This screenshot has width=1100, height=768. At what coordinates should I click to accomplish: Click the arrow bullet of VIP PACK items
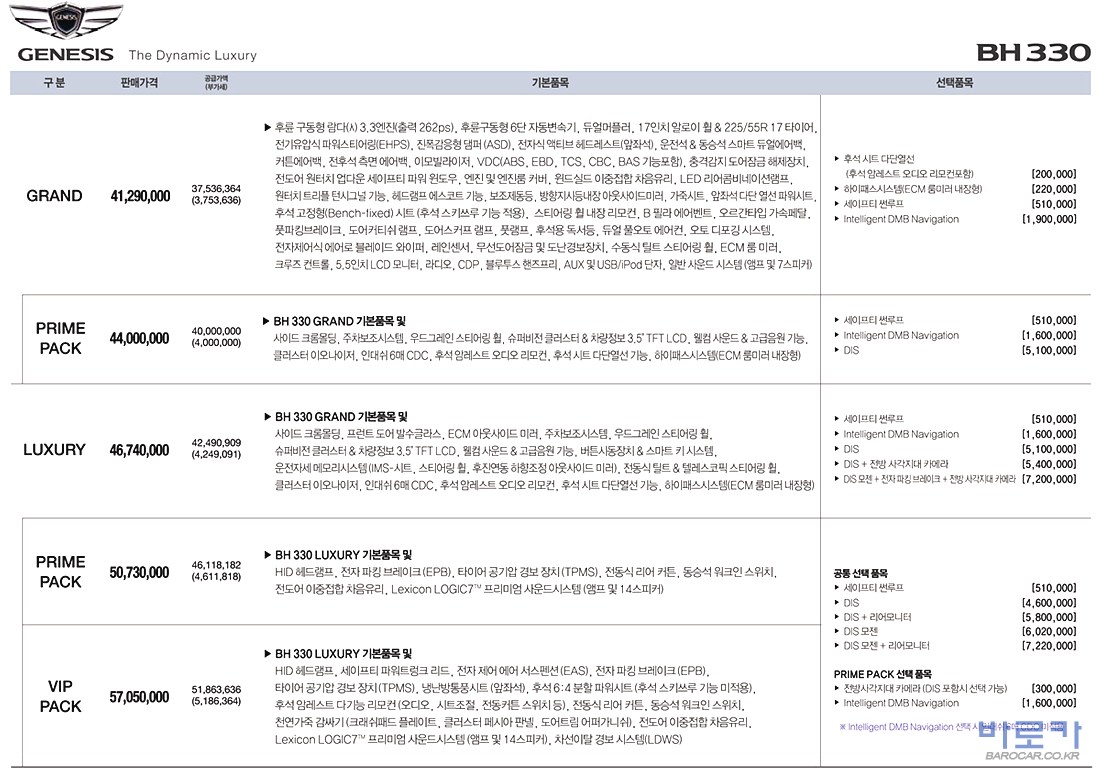[x=267, y=652]
